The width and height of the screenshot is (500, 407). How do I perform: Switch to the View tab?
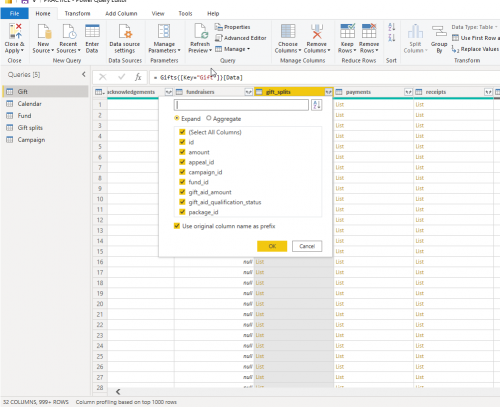158,13
